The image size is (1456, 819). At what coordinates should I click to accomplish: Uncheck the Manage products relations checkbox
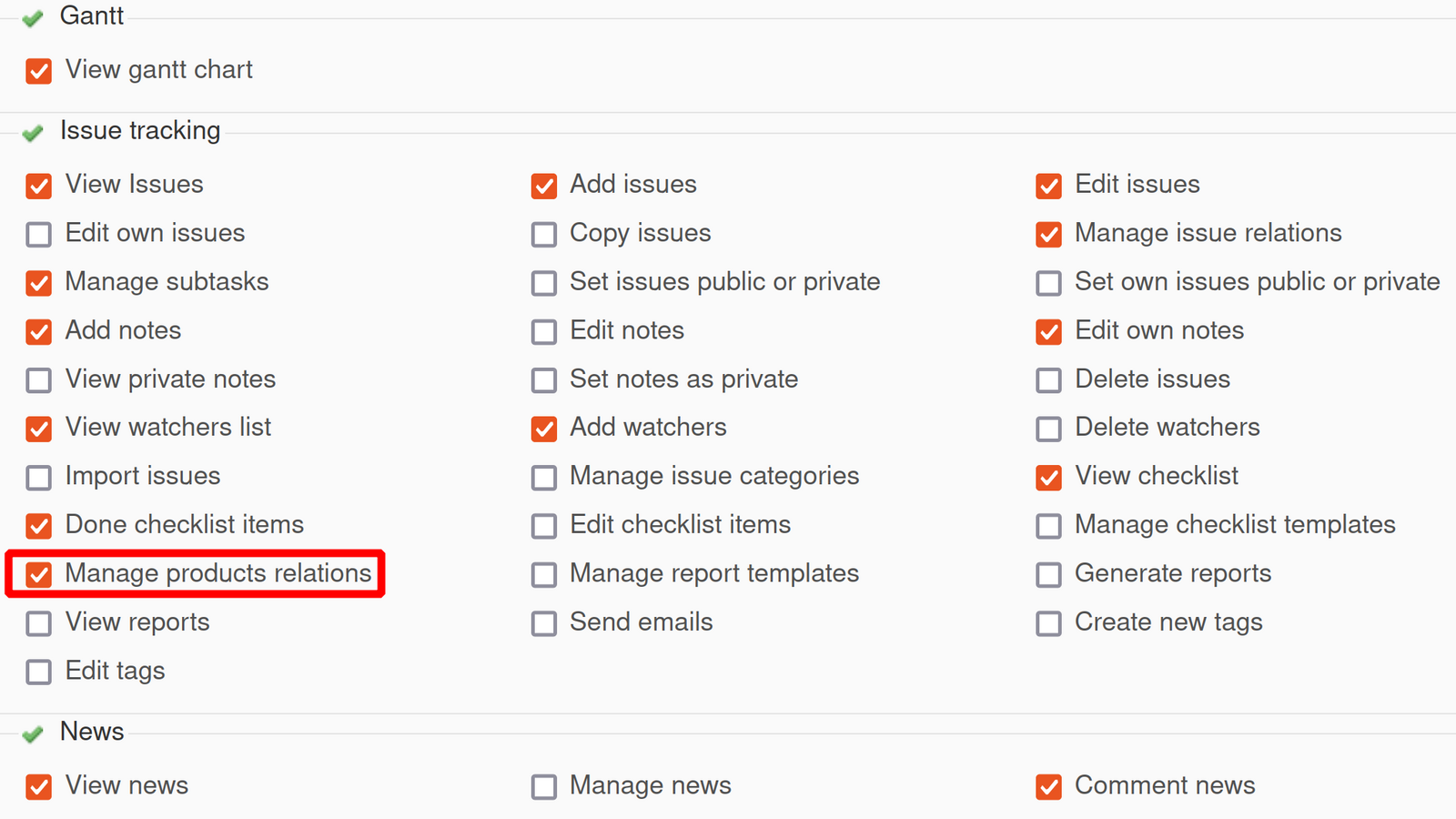pos(39,574)
